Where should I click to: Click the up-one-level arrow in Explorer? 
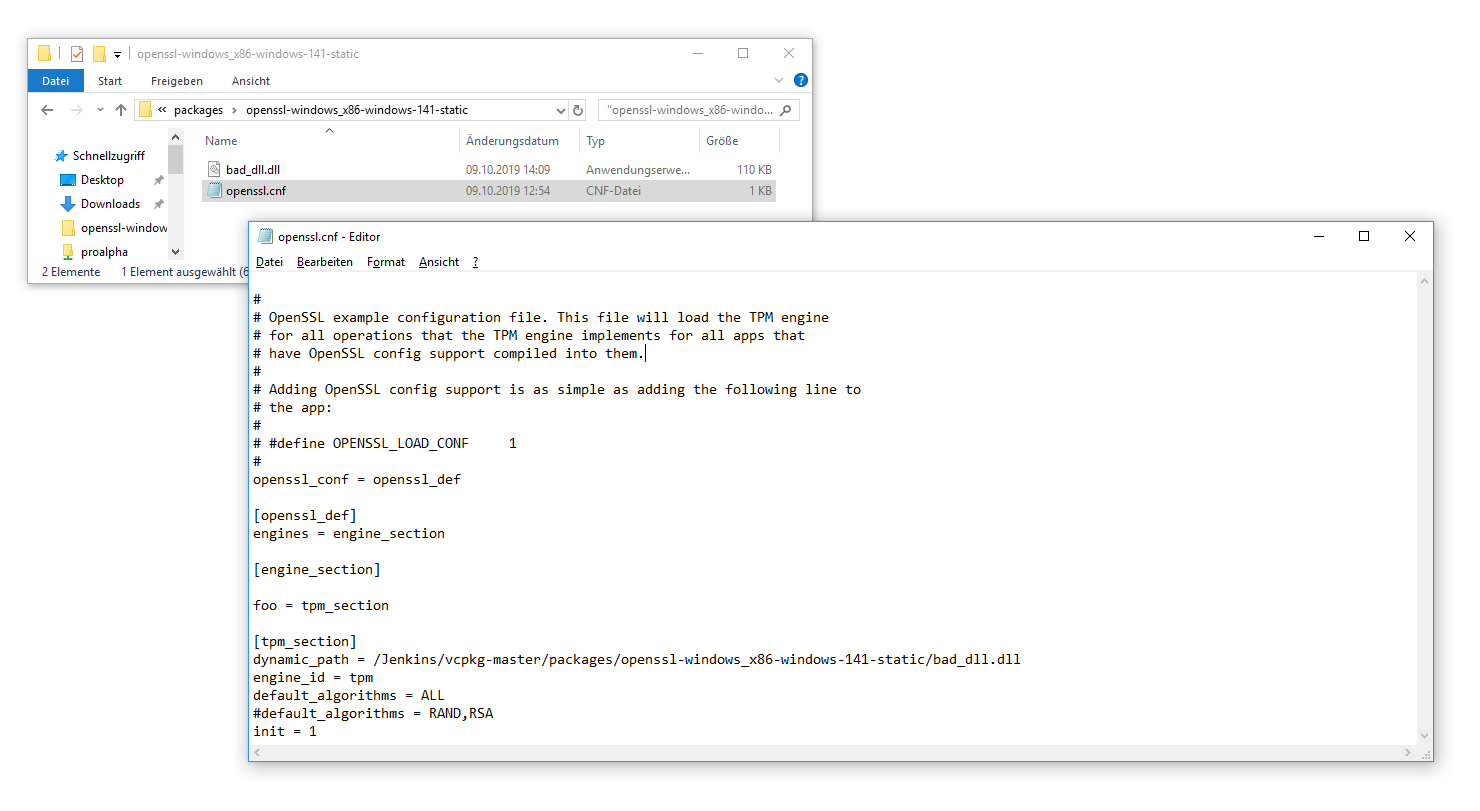click(x=121, y=110)
